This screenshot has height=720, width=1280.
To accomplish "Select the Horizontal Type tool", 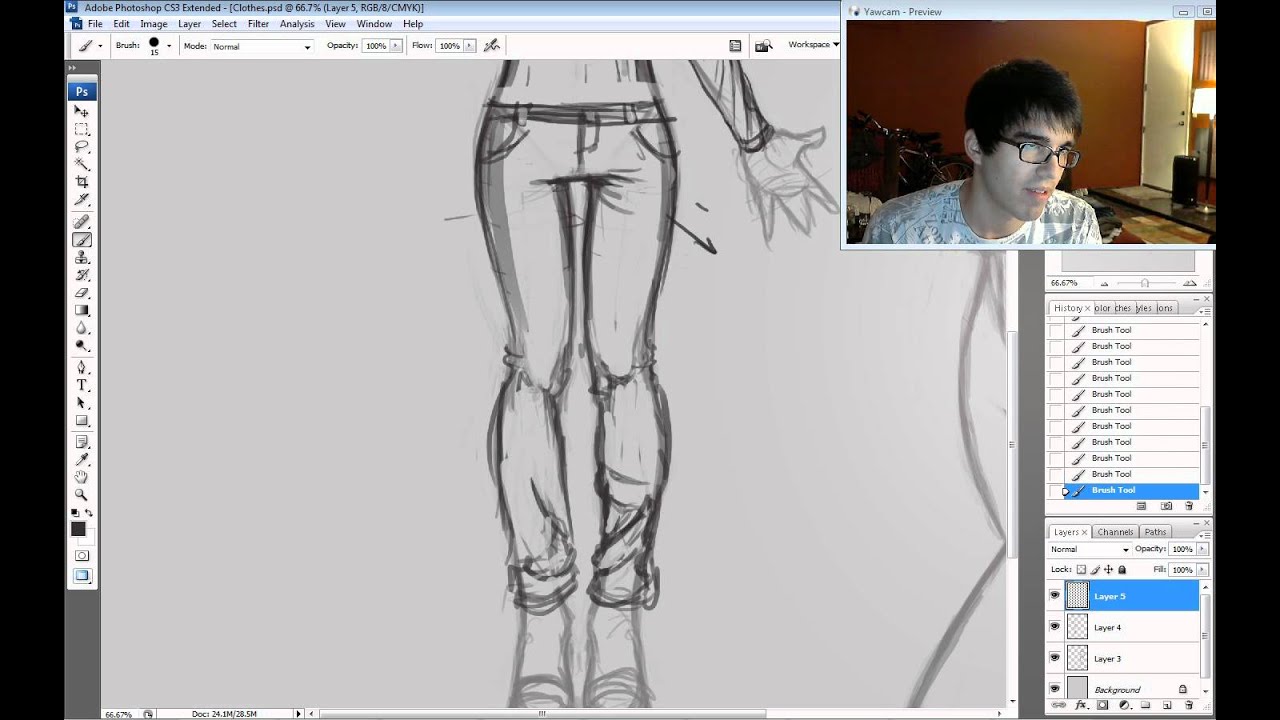I will pyautogui.click(x=82, y=386).
